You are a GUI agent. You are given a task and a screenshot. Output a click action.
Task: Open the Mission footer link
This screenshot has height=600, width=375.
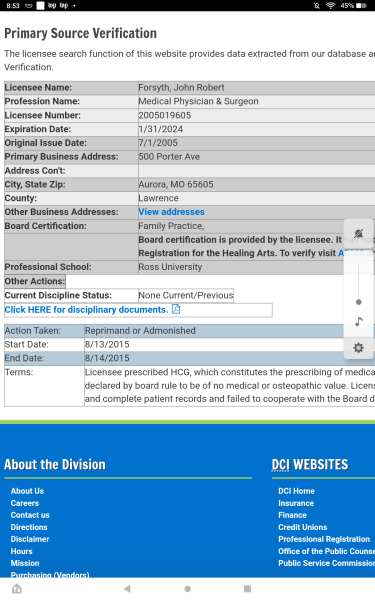tap(25, 563)
